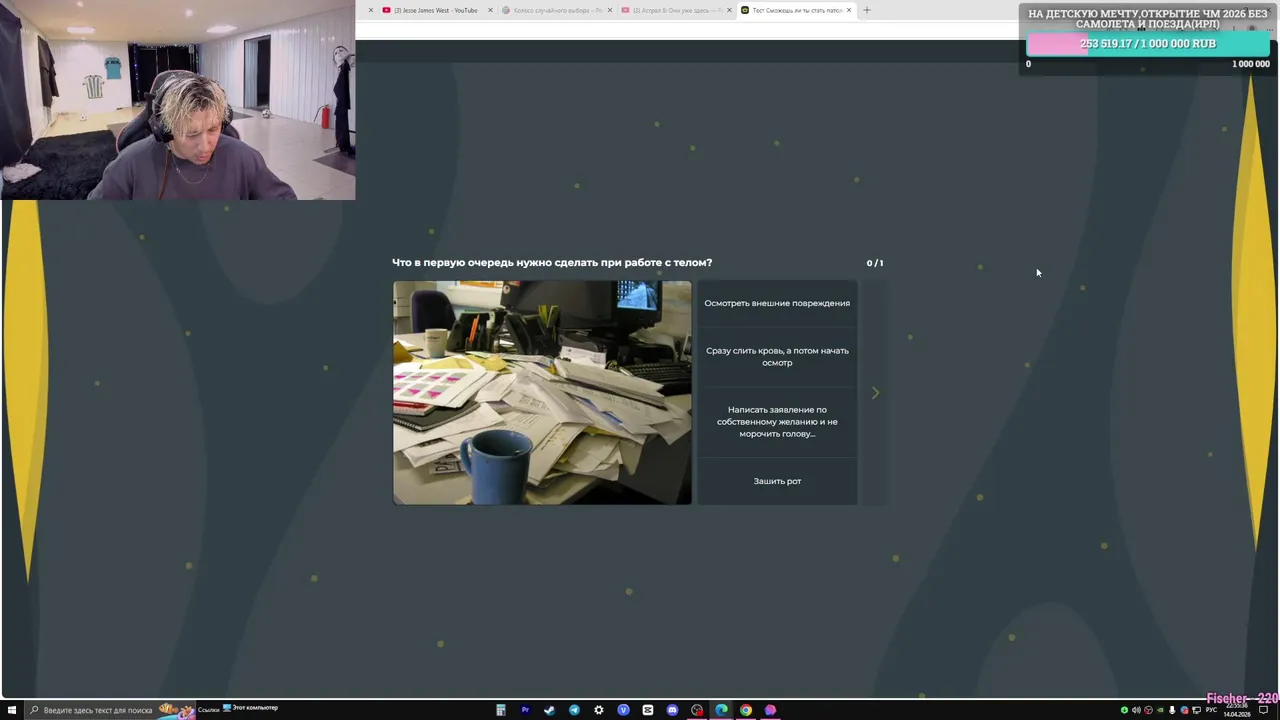The width and height of the screenshot is (1280, 720).
Task: Select the 'Зашить рот' answer
Action: coord(777,481)
